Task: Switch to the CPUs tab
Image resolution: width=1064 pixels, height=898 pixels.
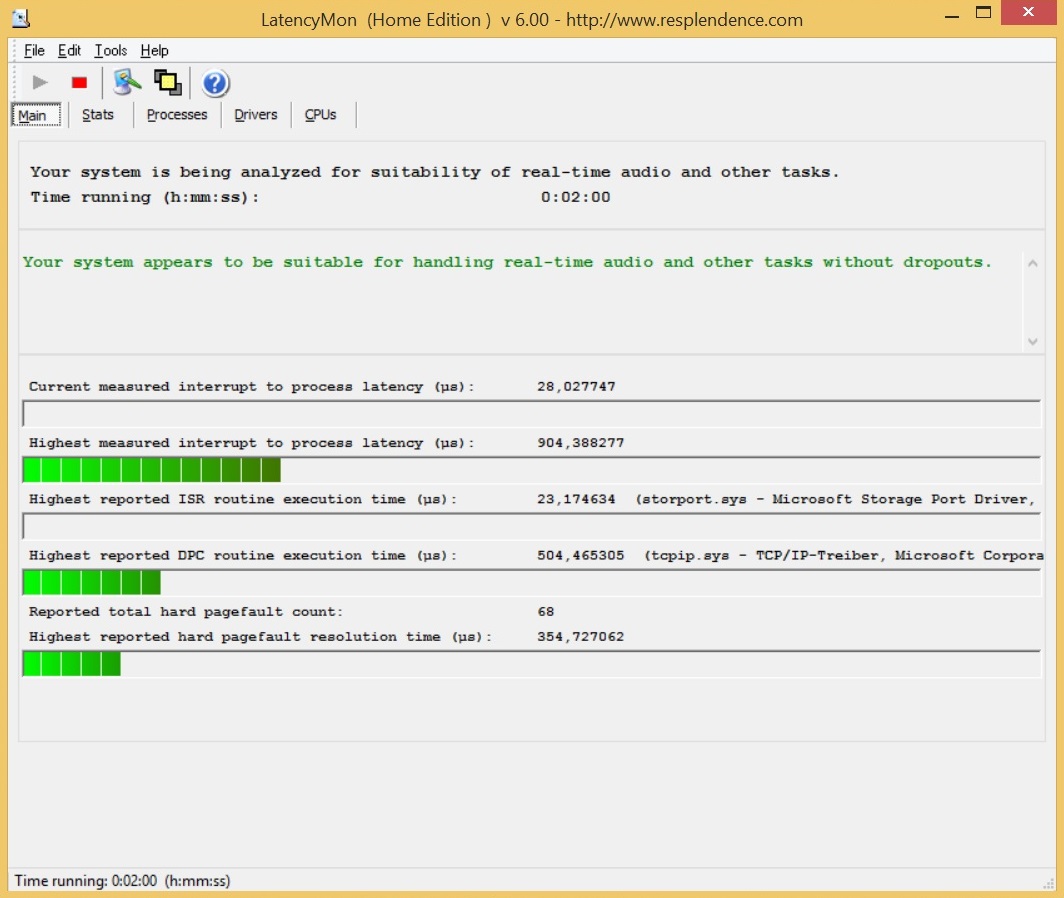Action: [x=320, y=115]
